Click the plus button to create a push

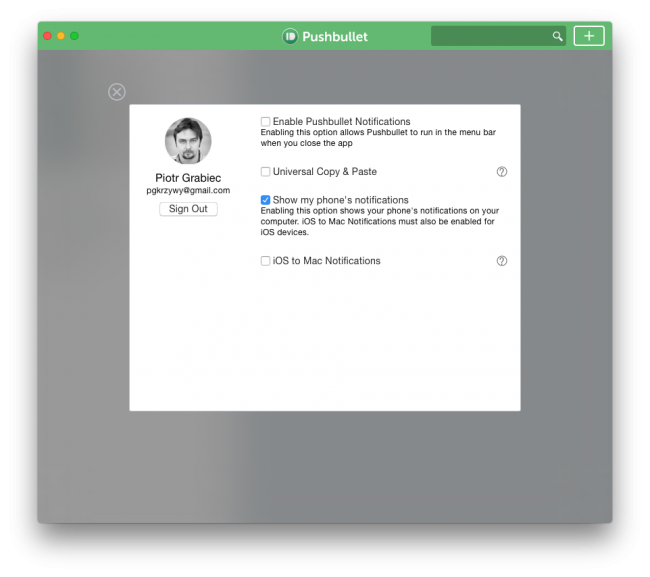point(589,36)
